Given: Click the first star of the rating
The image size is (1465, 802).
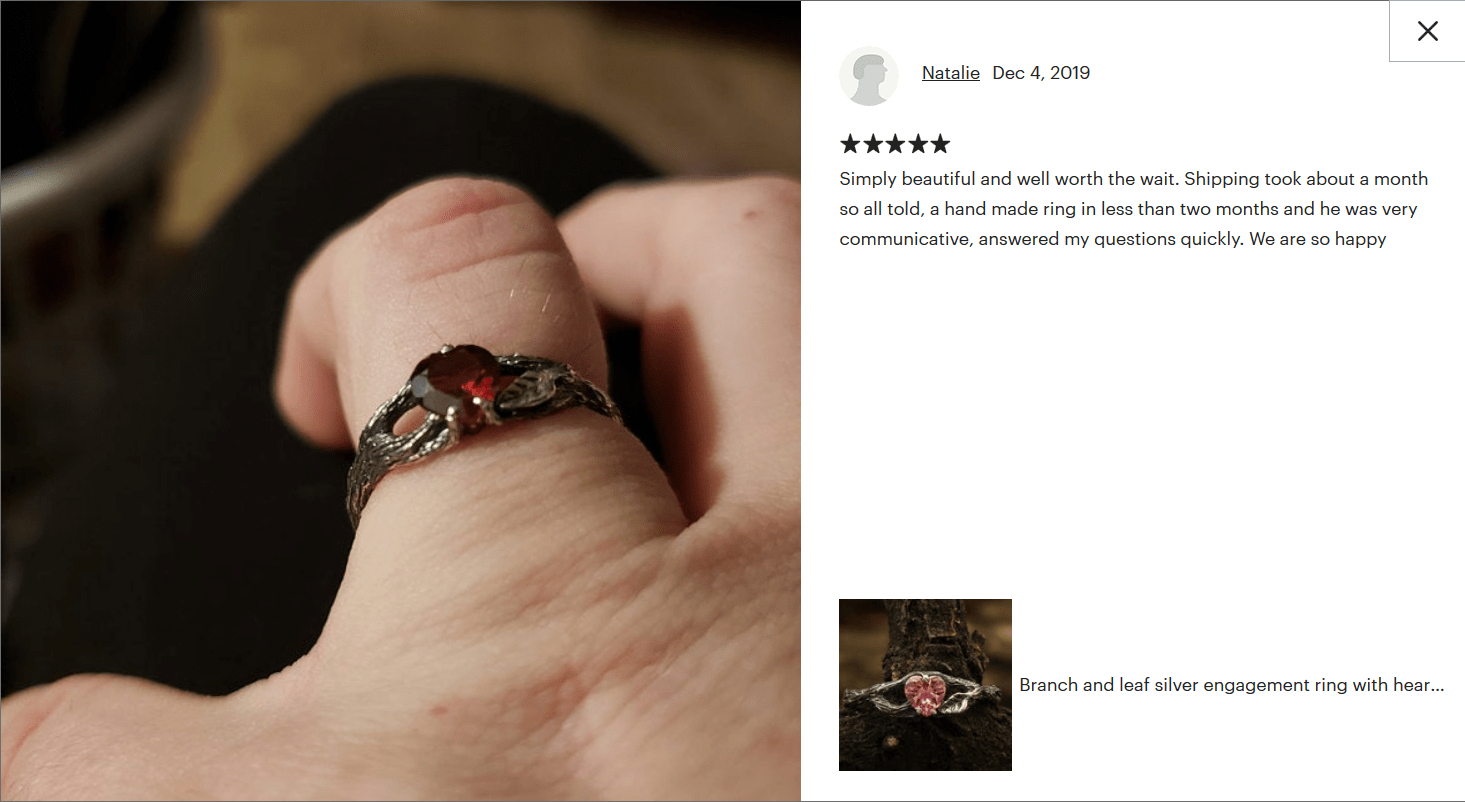Looking at the screenshot, I should (x=850, y=144).
